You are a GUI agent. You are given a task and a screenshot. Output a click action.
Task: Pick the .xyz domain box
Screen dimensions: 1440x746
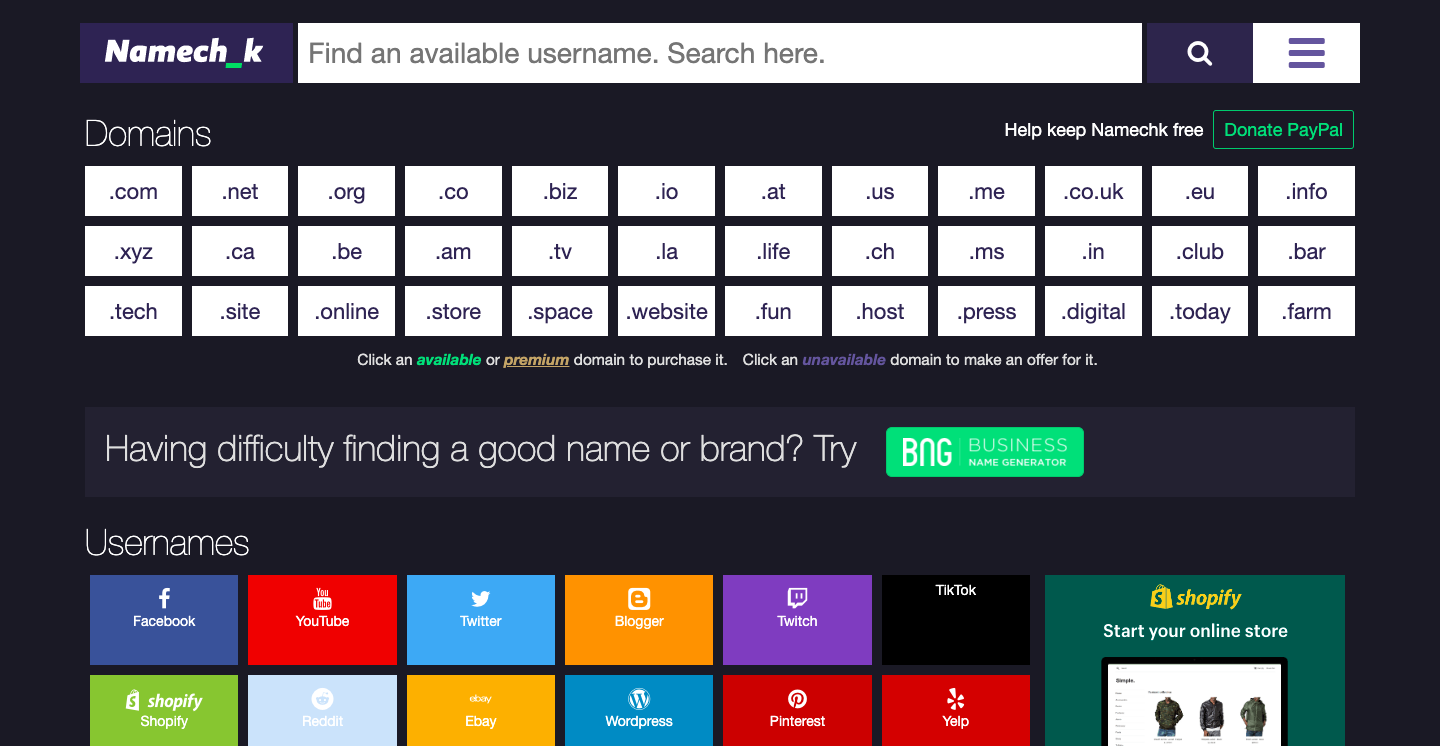[133, 251]
